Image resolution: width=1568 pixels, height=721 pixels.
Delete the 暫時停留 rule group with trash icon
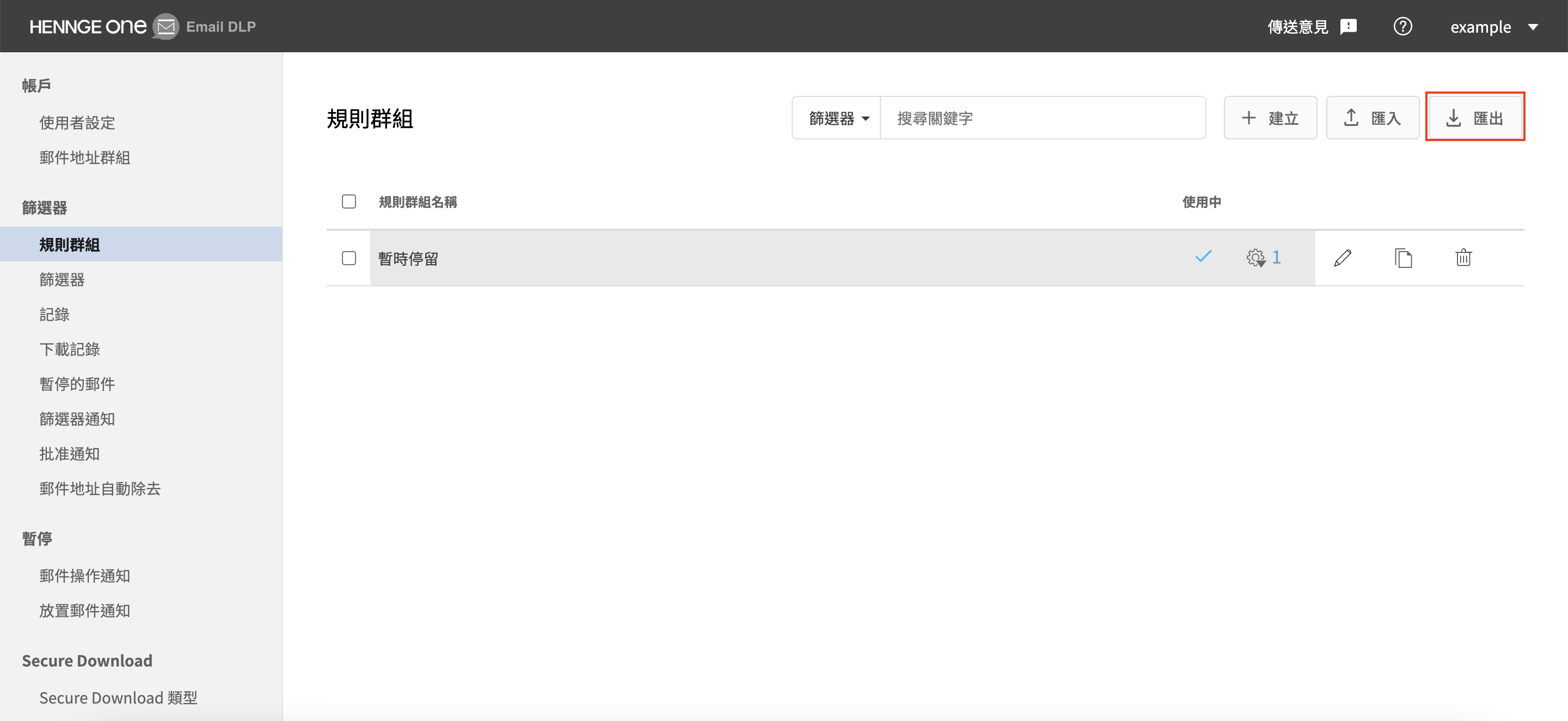click(1463, 258)
